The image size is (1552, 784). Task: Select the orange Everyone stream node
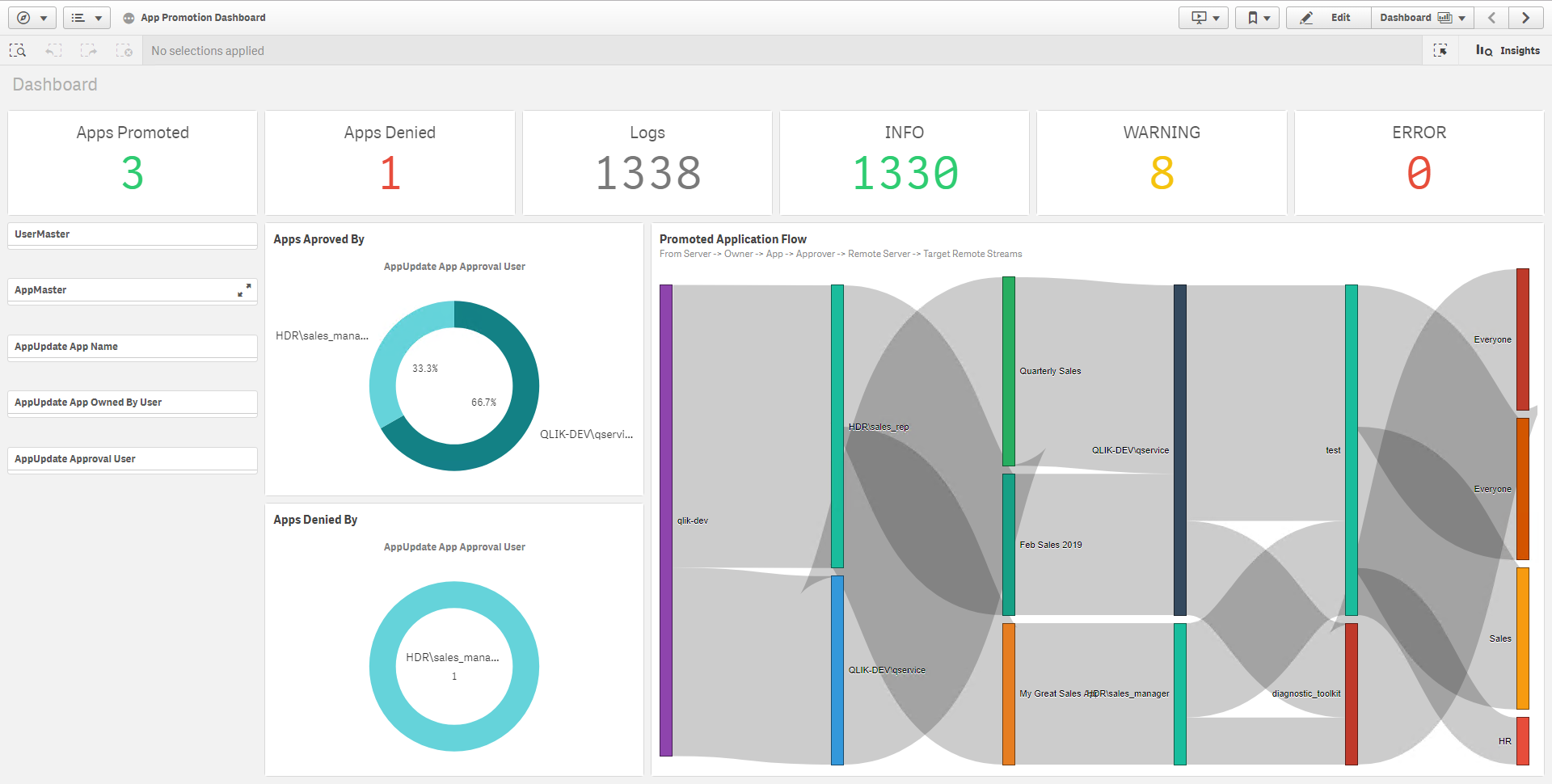click(x=1523, y=489)
